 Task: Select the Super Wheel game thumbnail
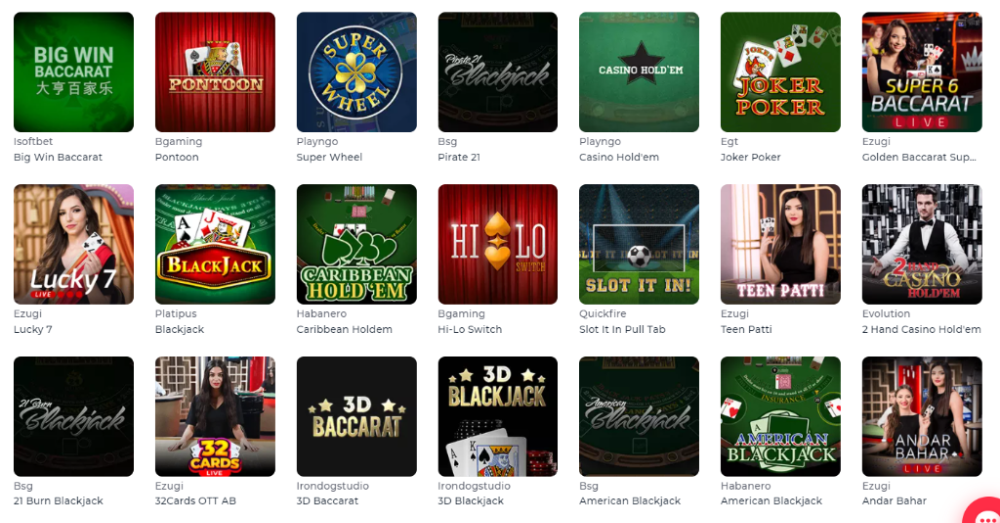(x=357, y=72)
